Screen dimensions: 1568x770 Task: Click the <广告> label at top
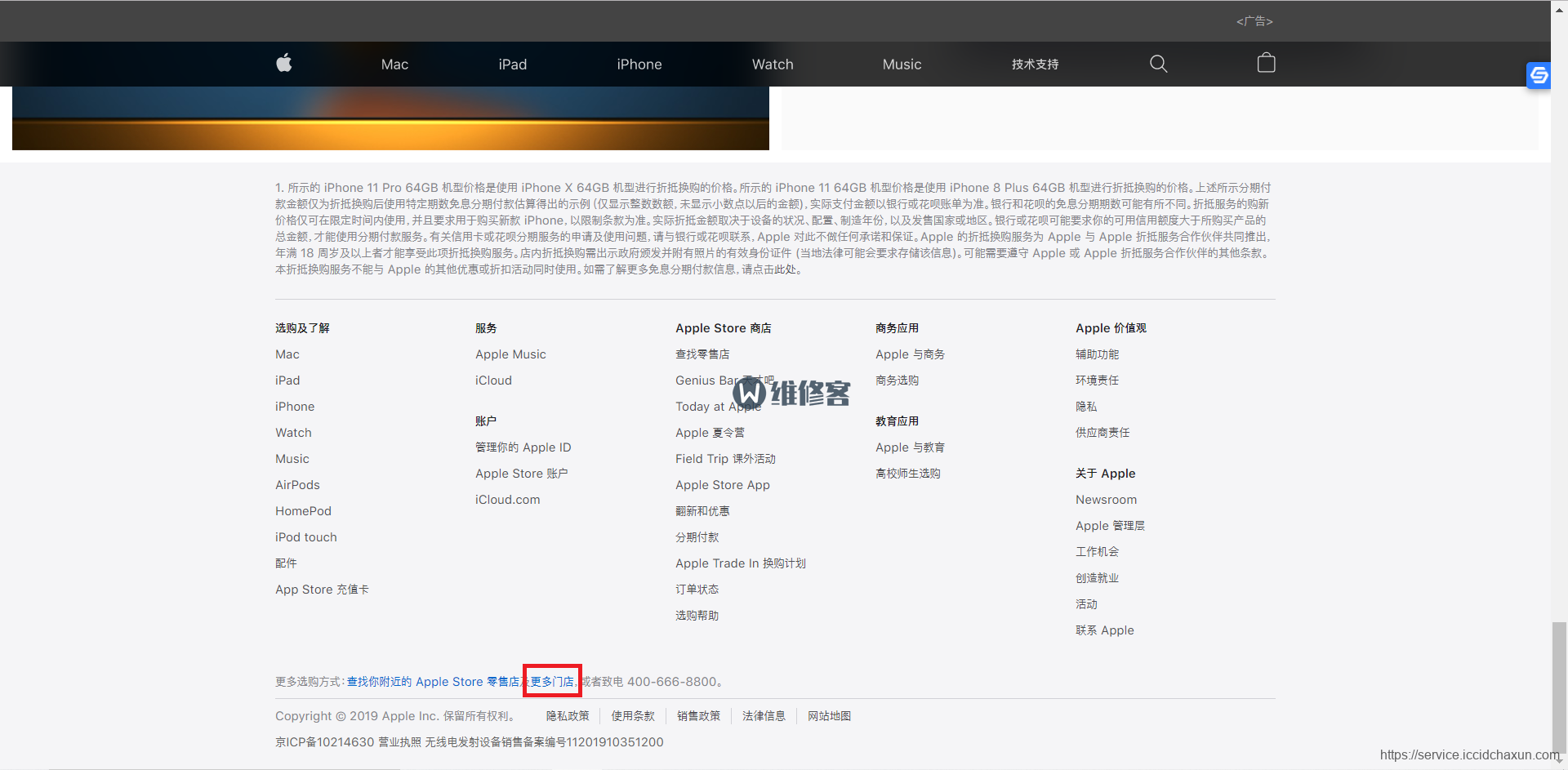pos(1254,21)
